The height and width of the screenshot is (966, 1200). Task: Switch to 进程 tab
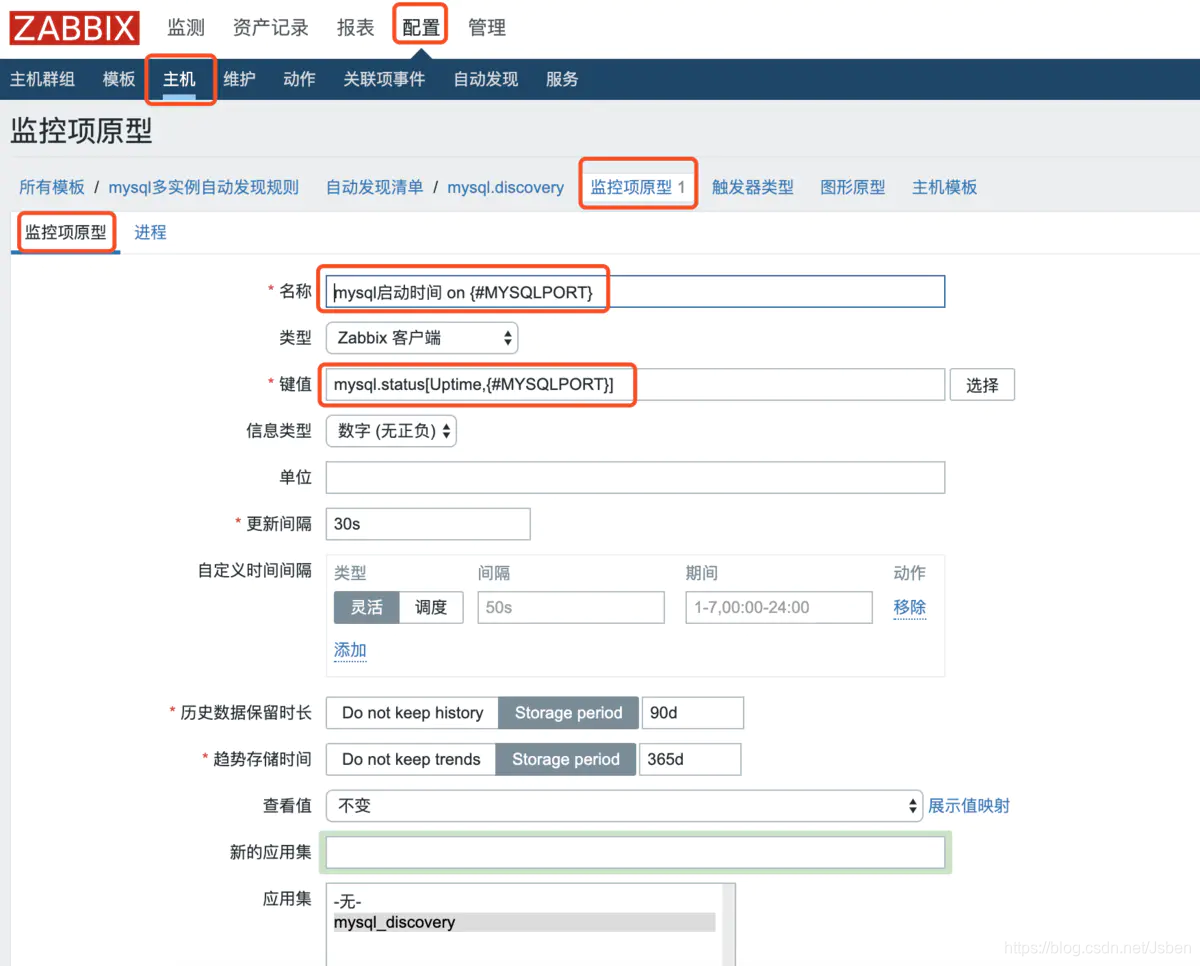150,232
